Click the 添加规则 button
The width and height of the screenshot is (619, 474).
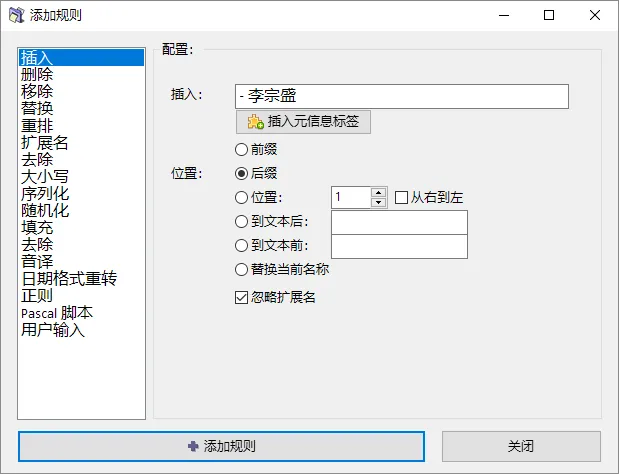click(221, 446)
